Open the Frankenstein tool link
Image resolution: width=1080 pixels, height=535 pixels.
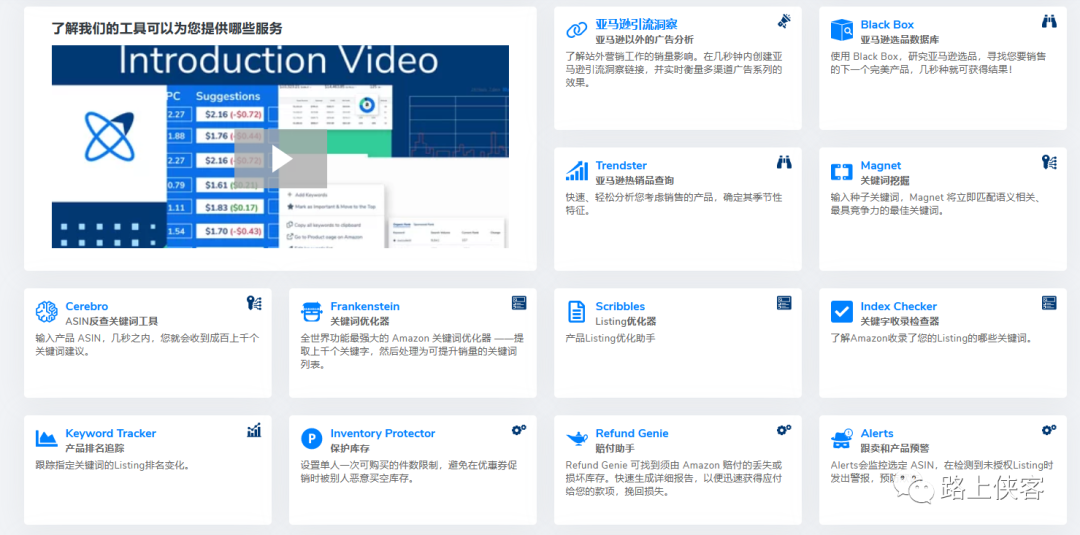pos(365,306)
